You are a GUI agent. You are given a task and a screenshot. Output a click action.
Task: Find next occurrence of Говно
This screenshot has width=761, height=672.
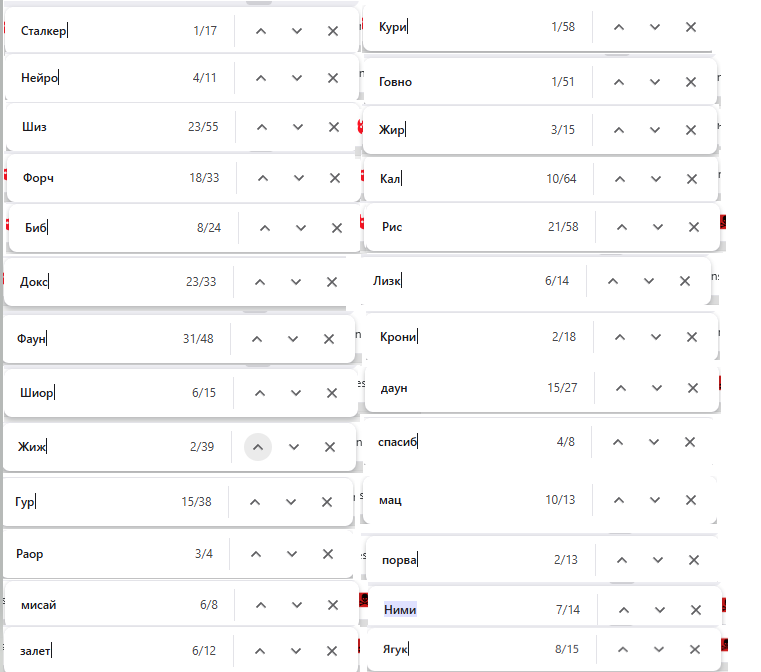tap(655, 82)
